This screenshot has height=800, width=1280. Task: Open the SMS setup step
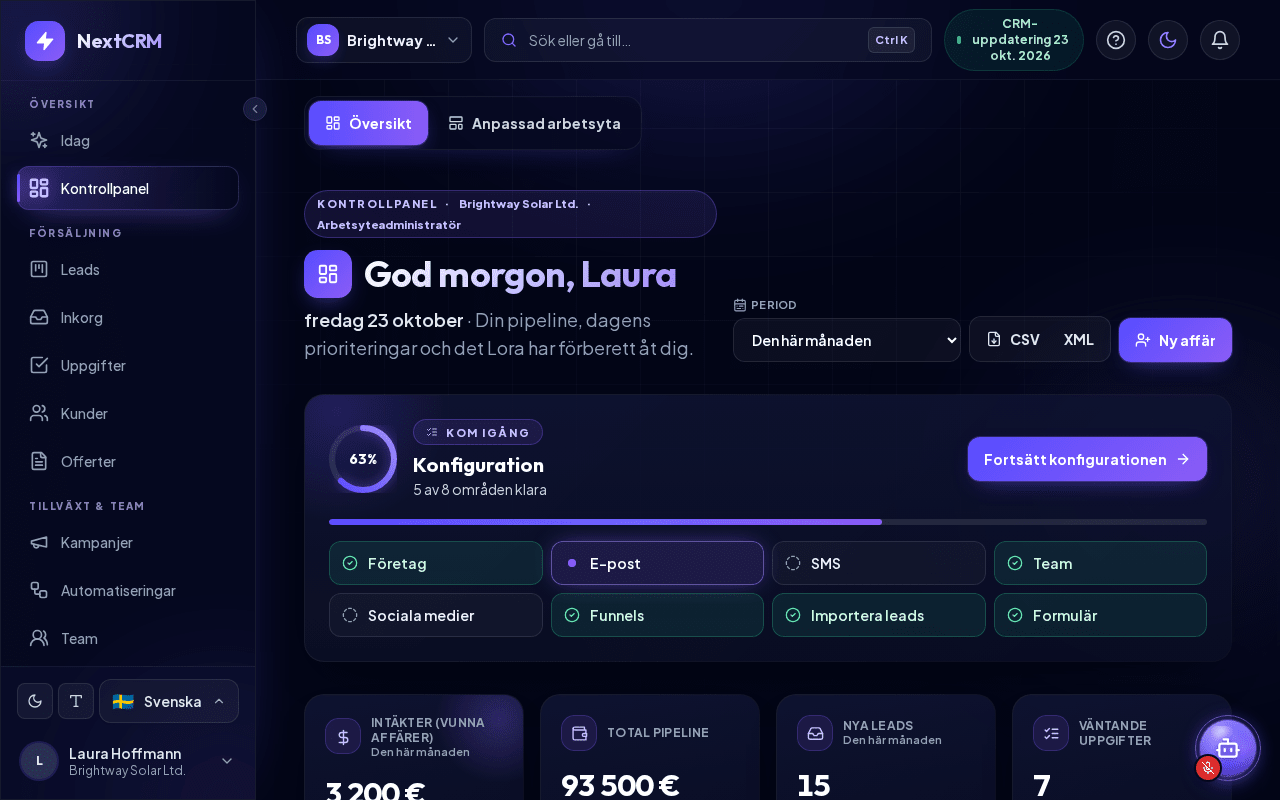point(879,563)
